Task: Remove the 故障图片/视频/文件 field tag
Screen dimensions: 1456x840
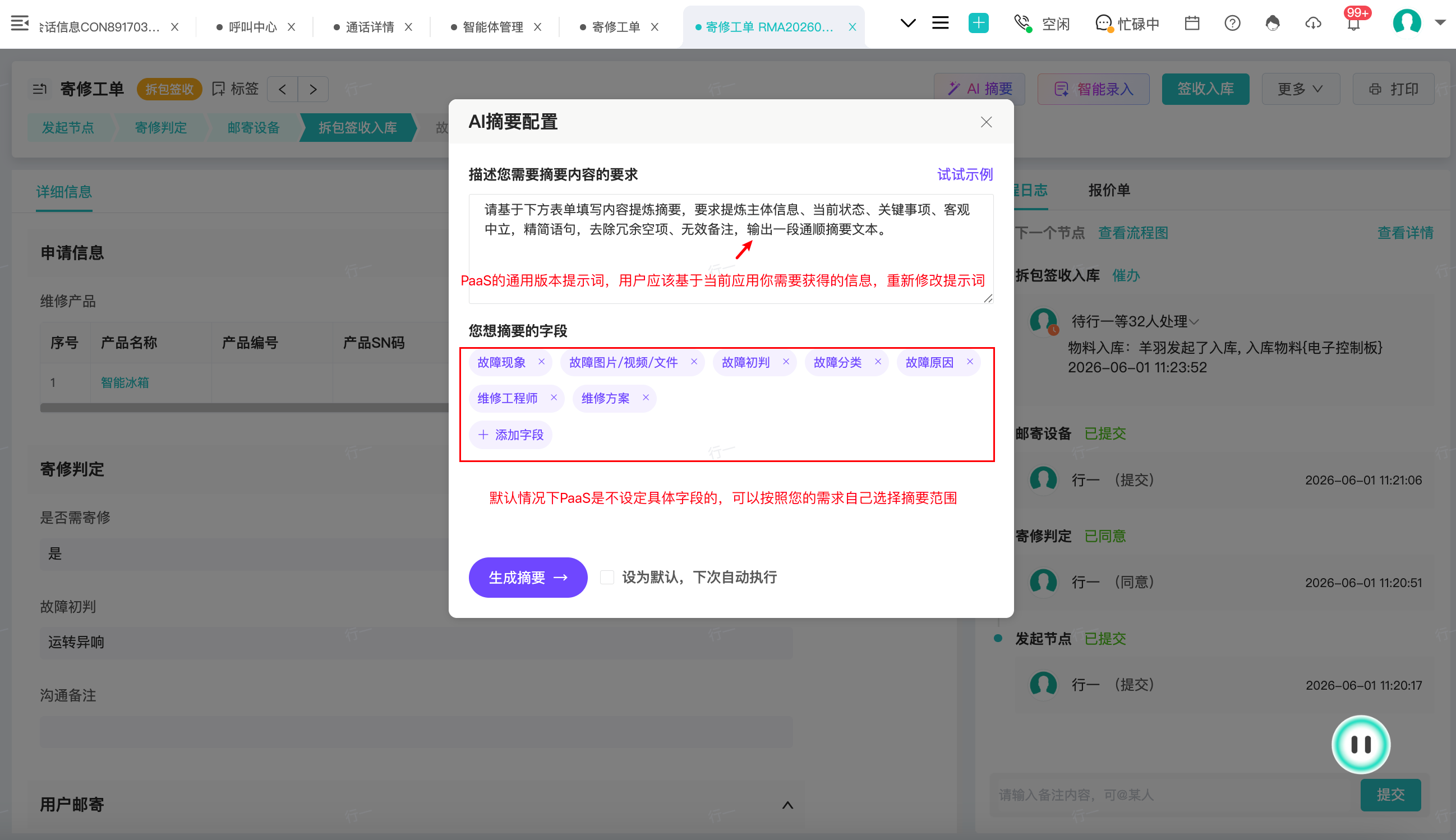Action: 694,362
